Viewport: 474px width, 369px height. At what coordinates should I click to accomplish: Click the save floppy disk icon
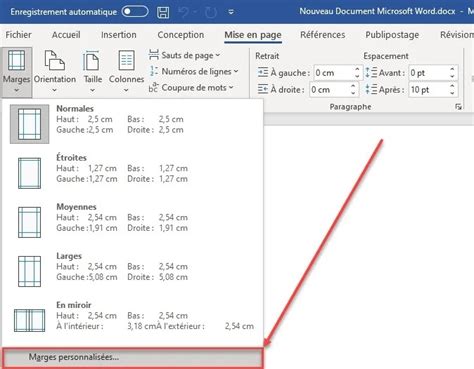point(163,12)
